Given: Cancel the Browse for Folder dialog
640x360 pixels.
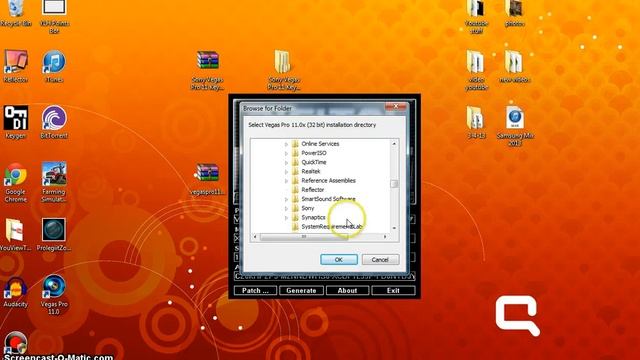Looking at the screenshot, I should point(380,260).
